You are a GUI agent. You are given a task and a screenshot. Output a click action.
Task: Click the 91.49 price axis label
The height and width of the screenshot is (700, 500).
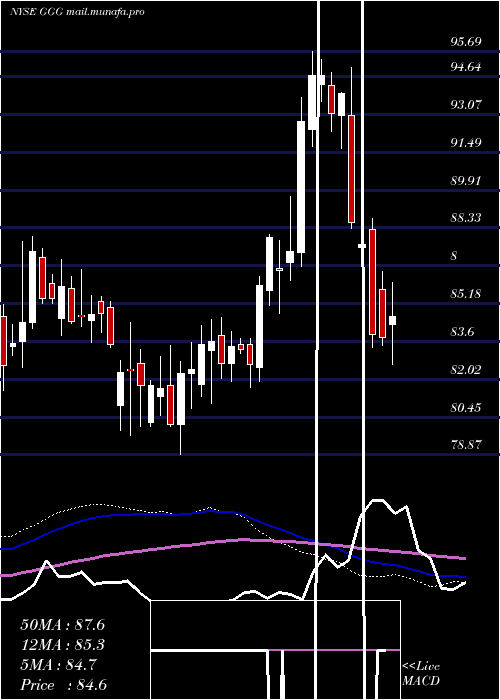click(466, 143)
